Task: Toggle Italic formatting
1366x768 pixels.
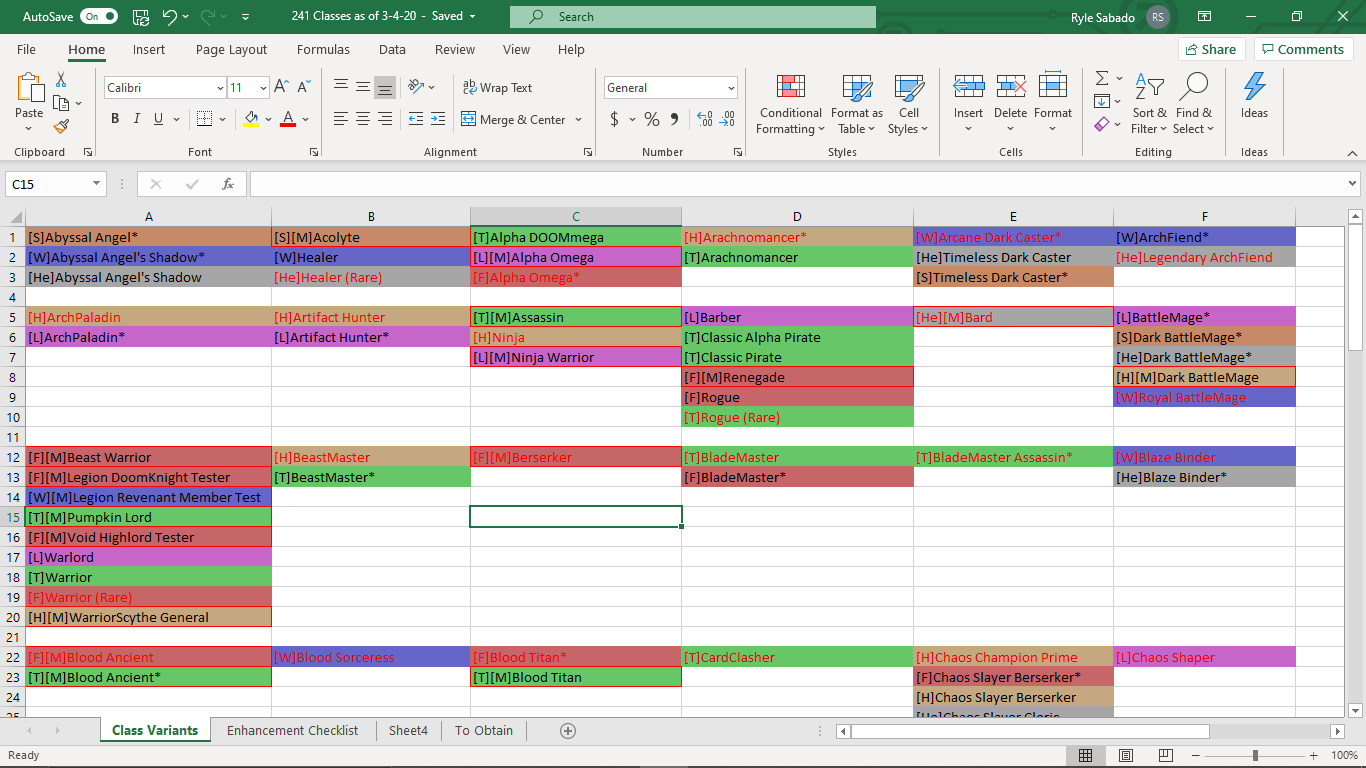Action: [137, 119]
